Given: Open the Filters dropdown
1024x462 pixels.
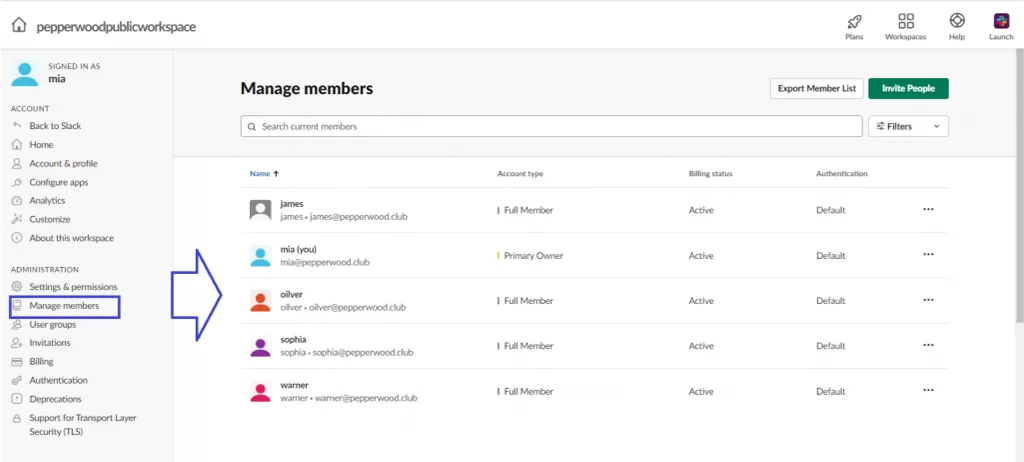Looking at the screenshot, I should click(x=908, y=126).
